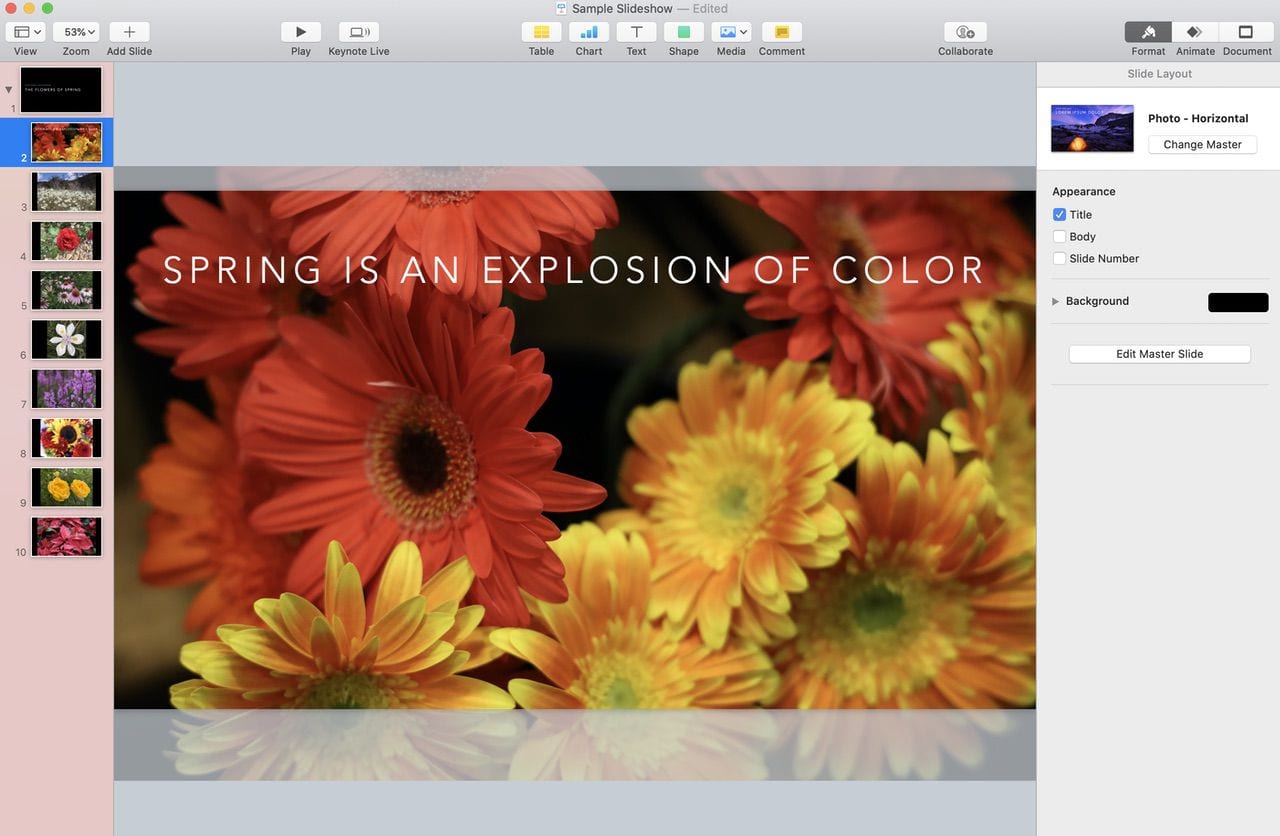1280x836 pixels.
Task: Open Keynote Live broadcast icon
Action: pyautogui.click(x=358, y=32)
